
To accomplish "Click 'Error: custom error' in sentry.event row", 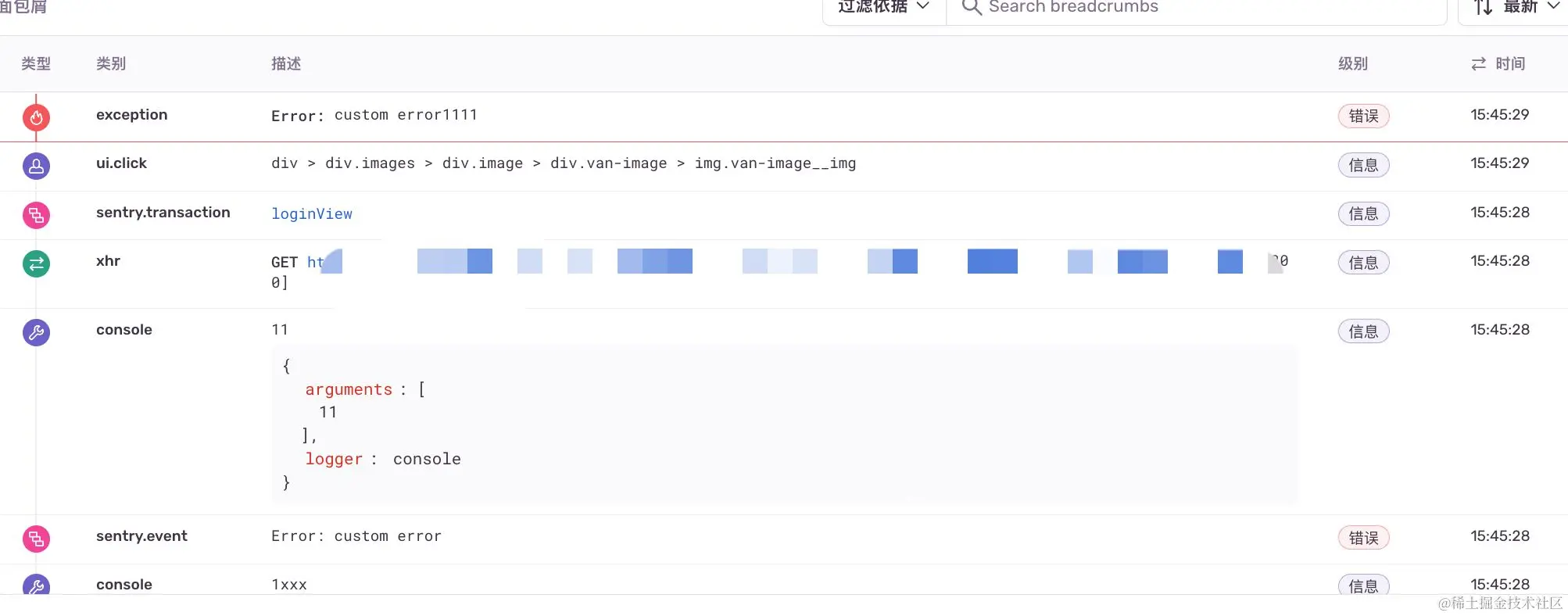I will pos(356,536).
